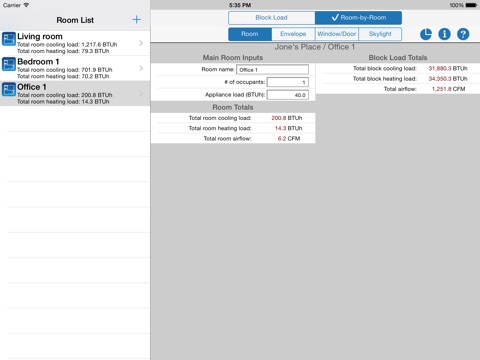Edit the # of occupants field
Screen dimensions: 480x360
pos(288,82)
